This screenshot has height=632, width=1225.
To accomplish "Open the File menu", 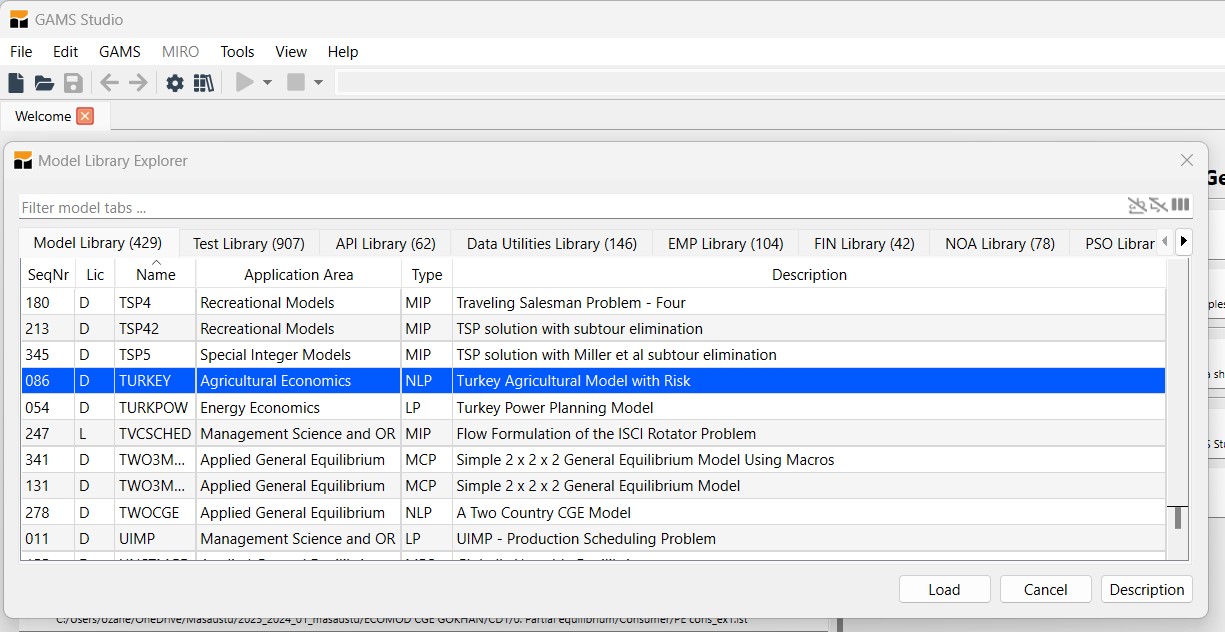I will pos(21,52).
